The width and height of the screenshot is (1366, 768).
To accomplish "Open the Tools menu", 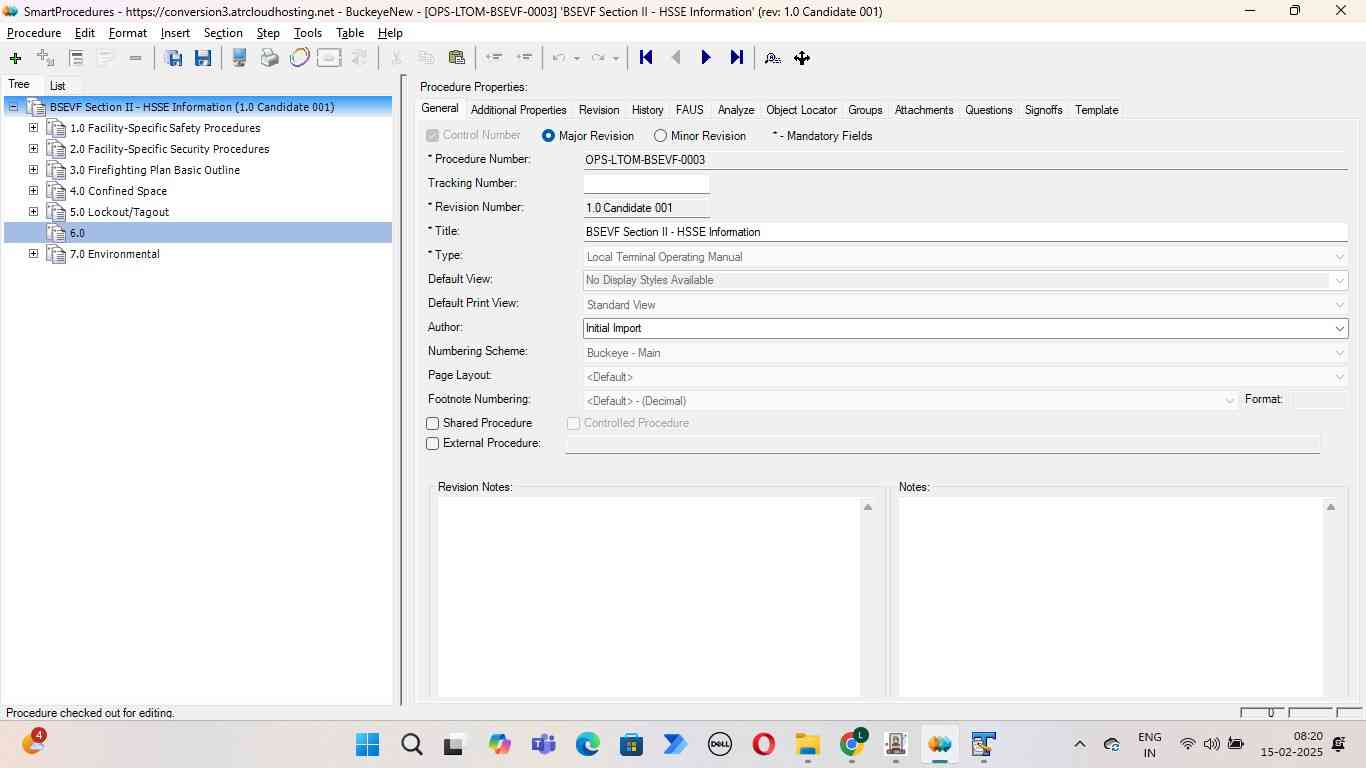I will pos(308,33).
